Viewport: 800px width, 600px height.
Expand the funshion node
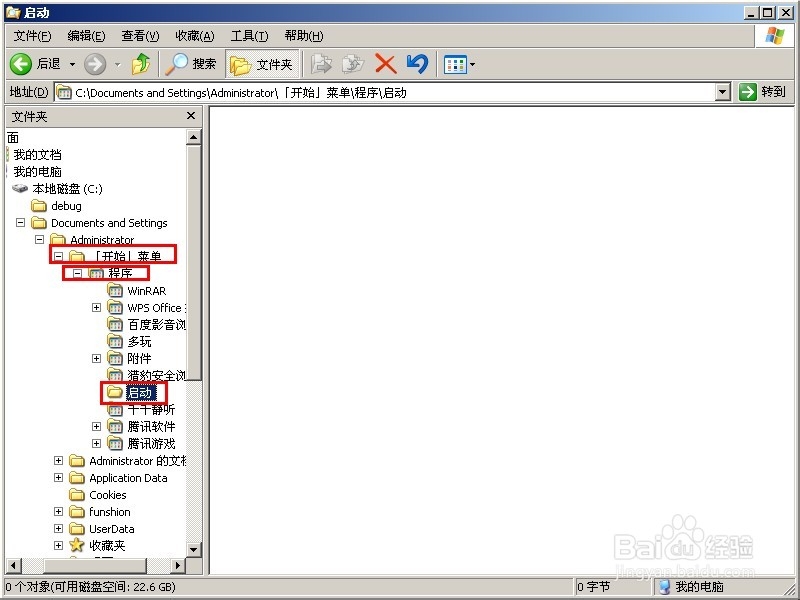pos(58,511)
